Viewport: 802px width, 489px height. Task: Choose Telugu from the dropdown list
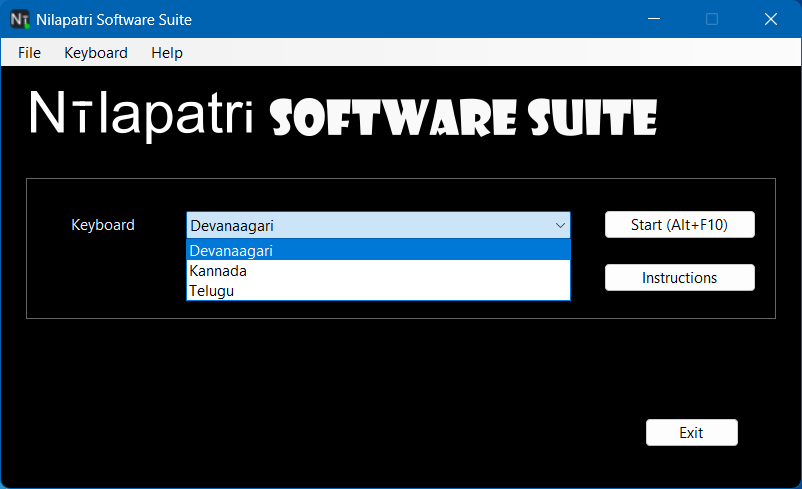tap(378, 291)
